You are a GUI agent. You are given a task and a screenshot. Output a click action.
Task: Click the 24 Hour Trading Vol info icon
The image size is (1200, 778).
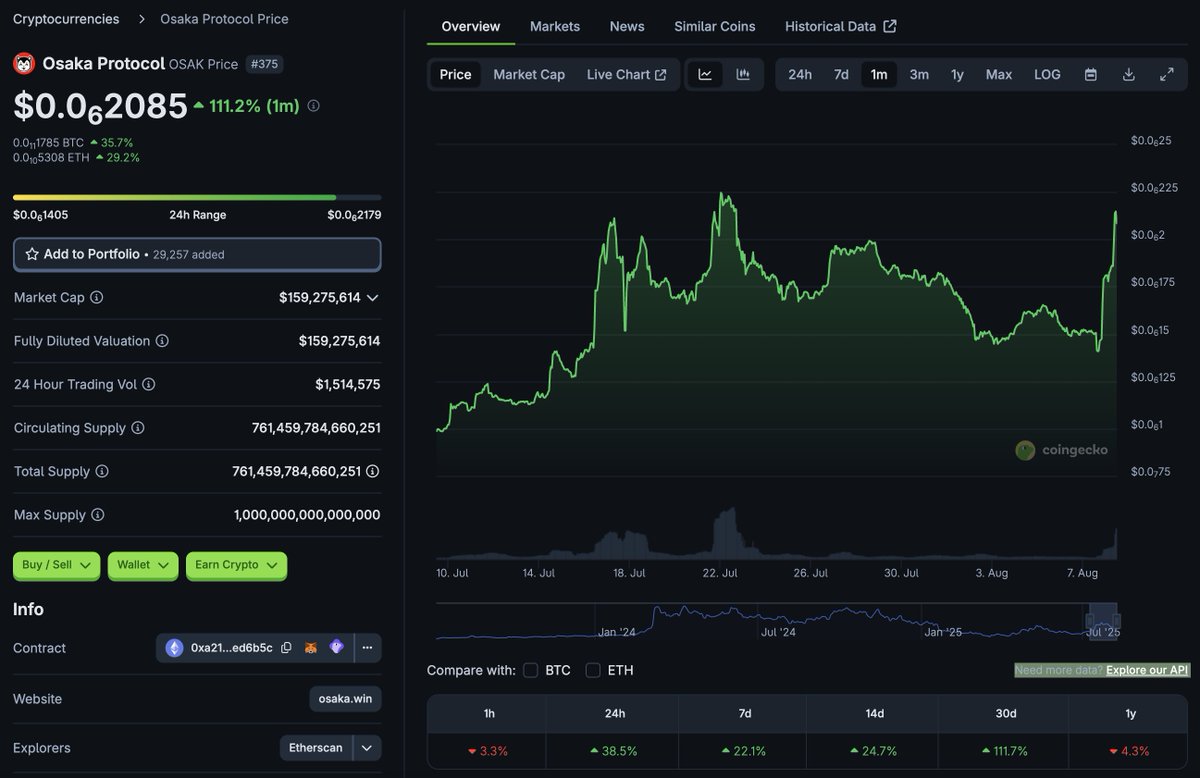(x=149, y=384)
